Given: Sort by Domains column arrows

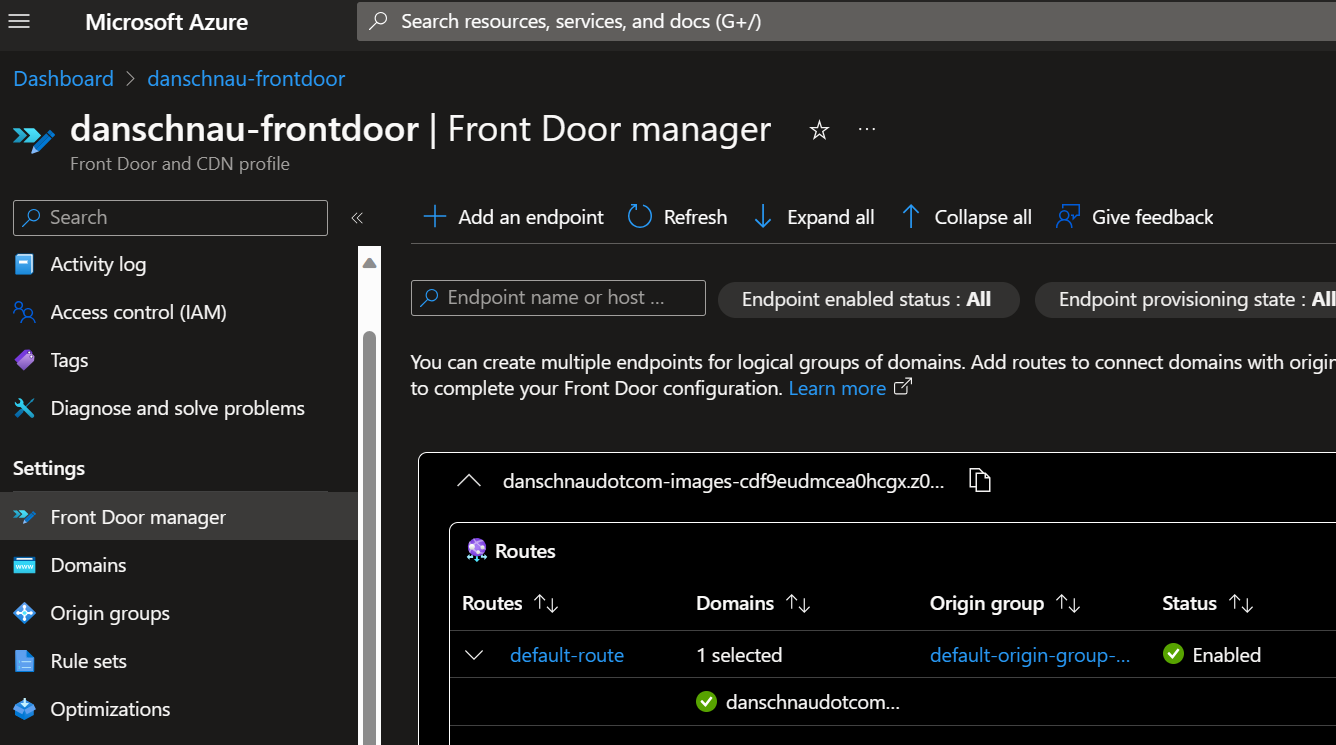Looking at the screenshot, I should [x=798, y=604].
